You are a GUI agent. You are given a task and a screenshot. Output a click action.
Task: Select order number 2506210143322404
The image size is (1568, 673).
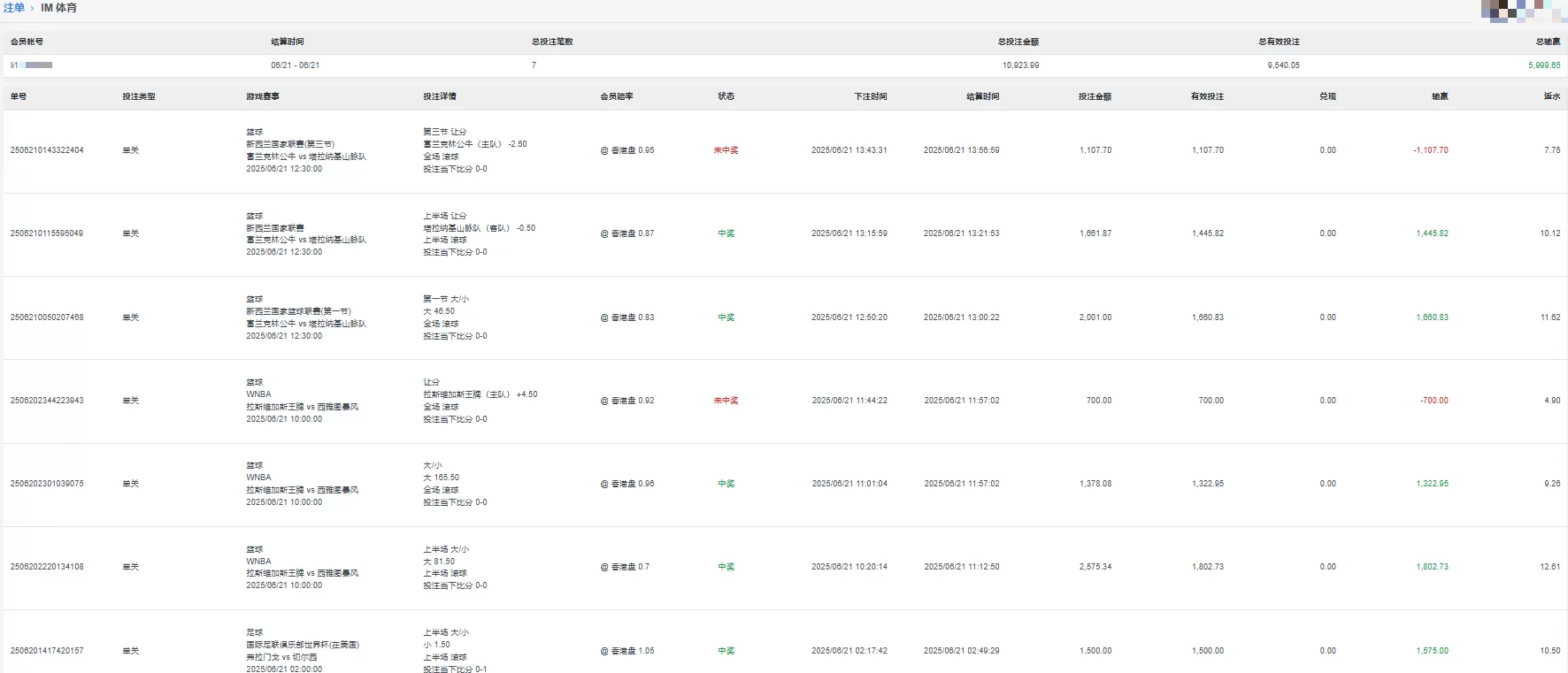47,150
